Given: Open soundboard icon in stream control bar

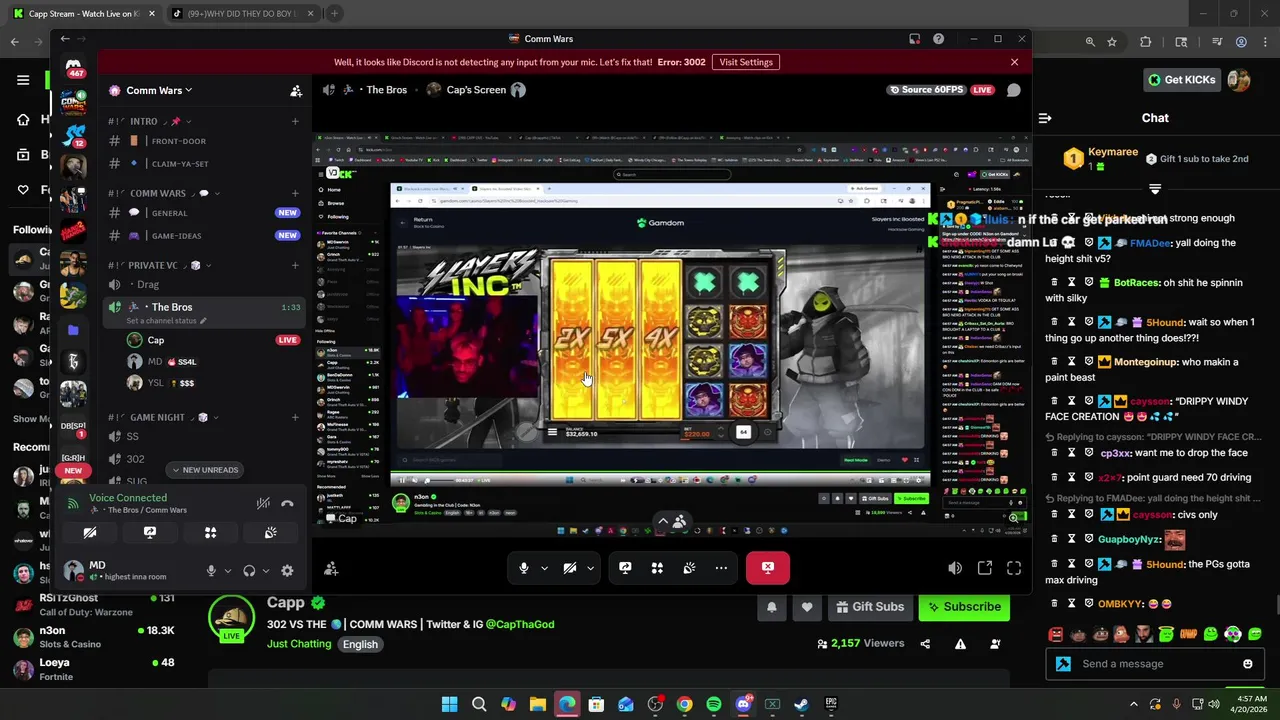Looking at the screenshot, I should click(x=689, y=568).
